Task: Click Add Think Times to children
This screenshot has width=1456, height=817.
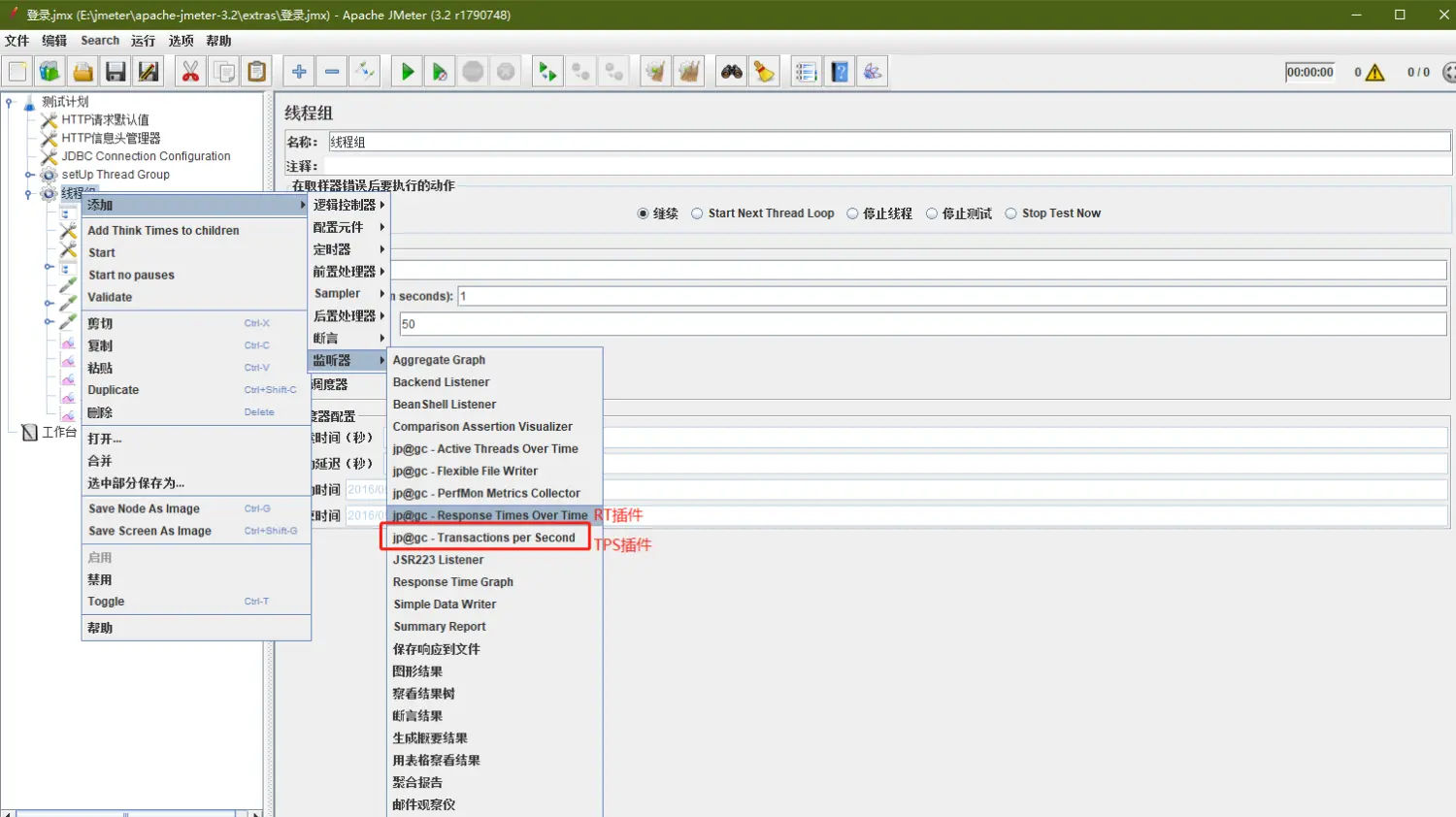Action: click(162, 230)
